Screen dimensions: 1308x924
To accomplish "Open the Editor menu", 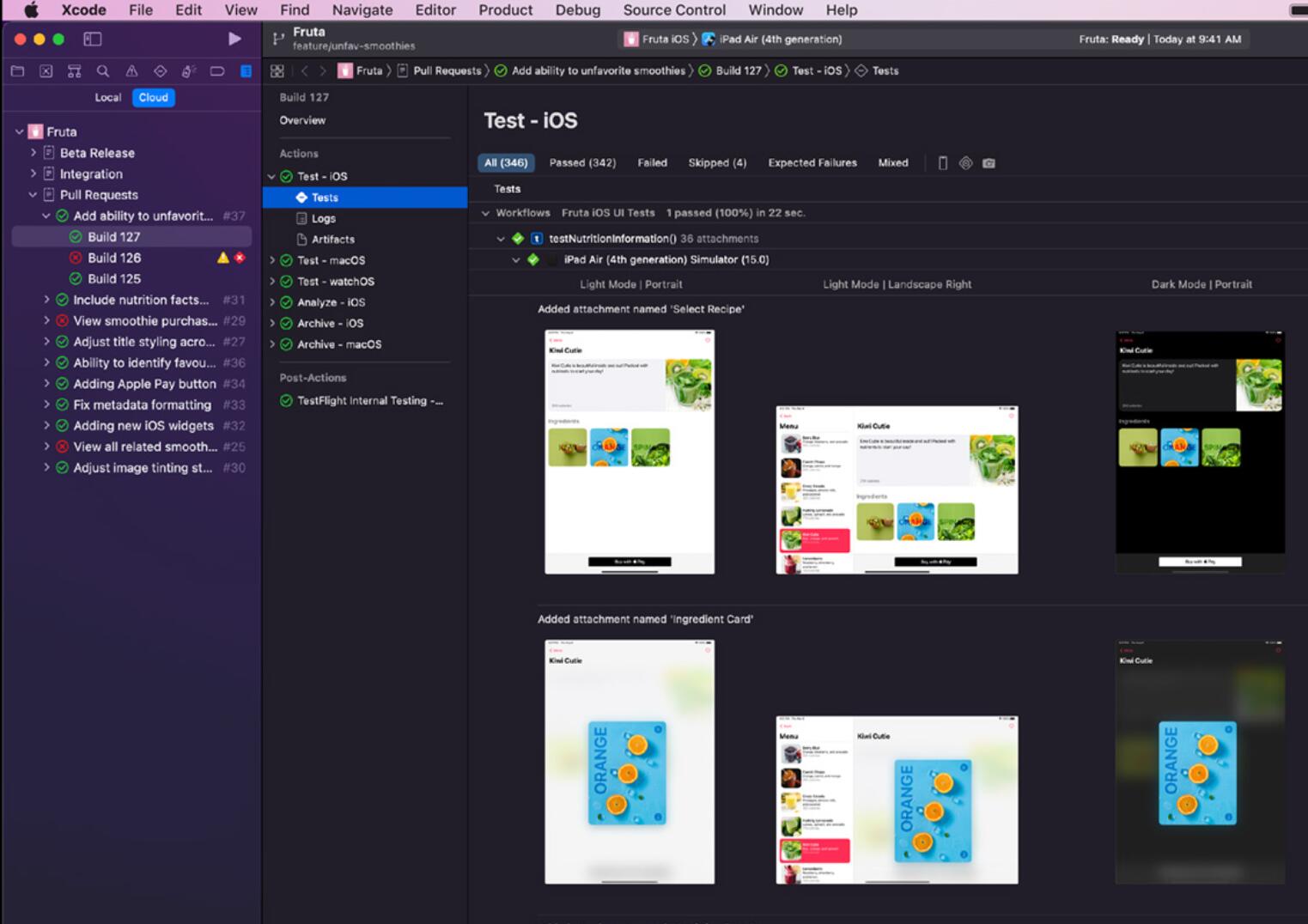I will point(435,10).
